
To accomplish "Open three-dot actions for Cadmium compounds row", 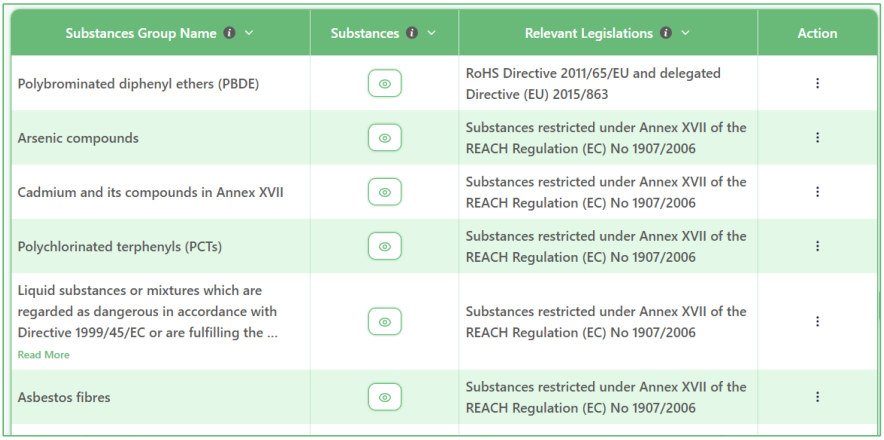I will pyautogui.click(x=817, y=192).
